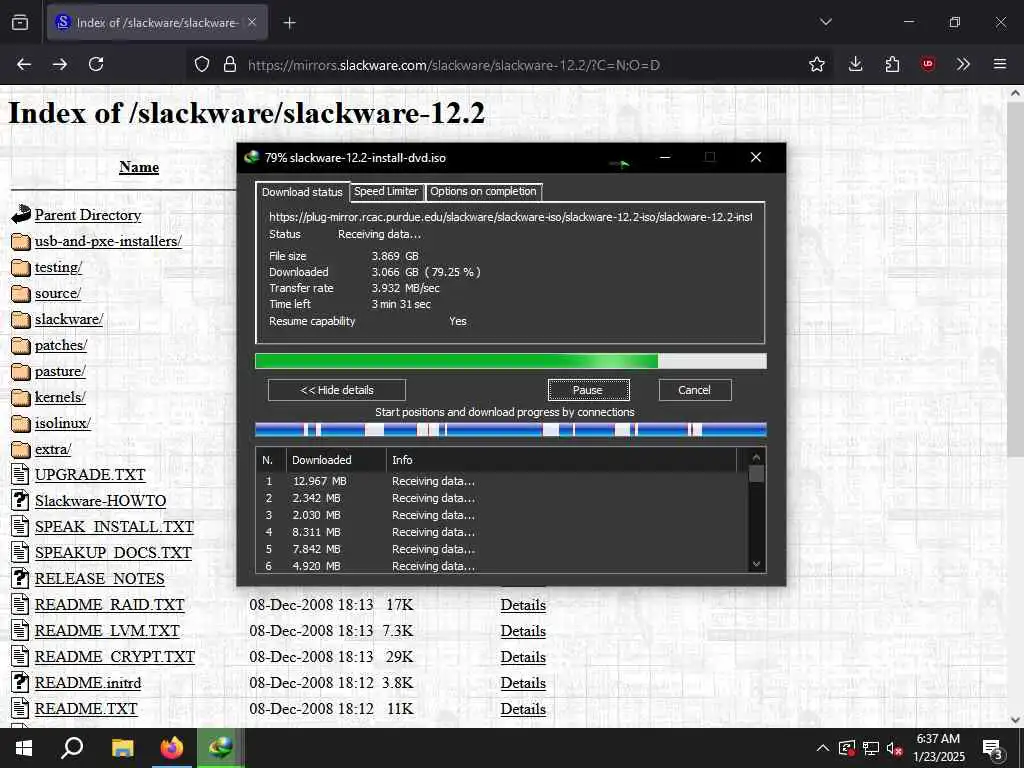Screen dimensions: 1024x768
Task: Bookmark this page with the star icon
Action: tap(817, 65)
